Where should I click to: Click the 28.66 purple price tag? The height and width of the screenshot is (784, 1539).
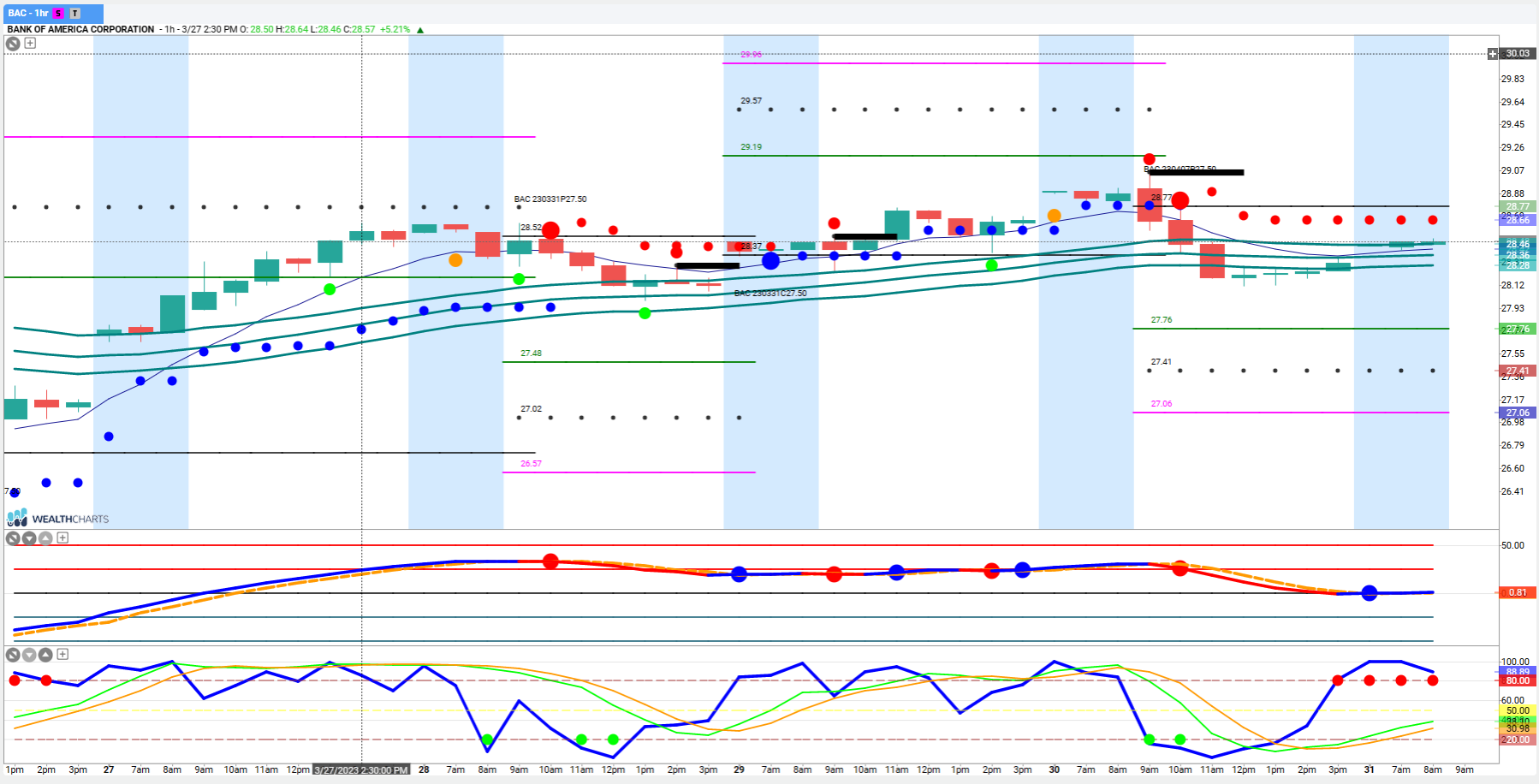1518,220
